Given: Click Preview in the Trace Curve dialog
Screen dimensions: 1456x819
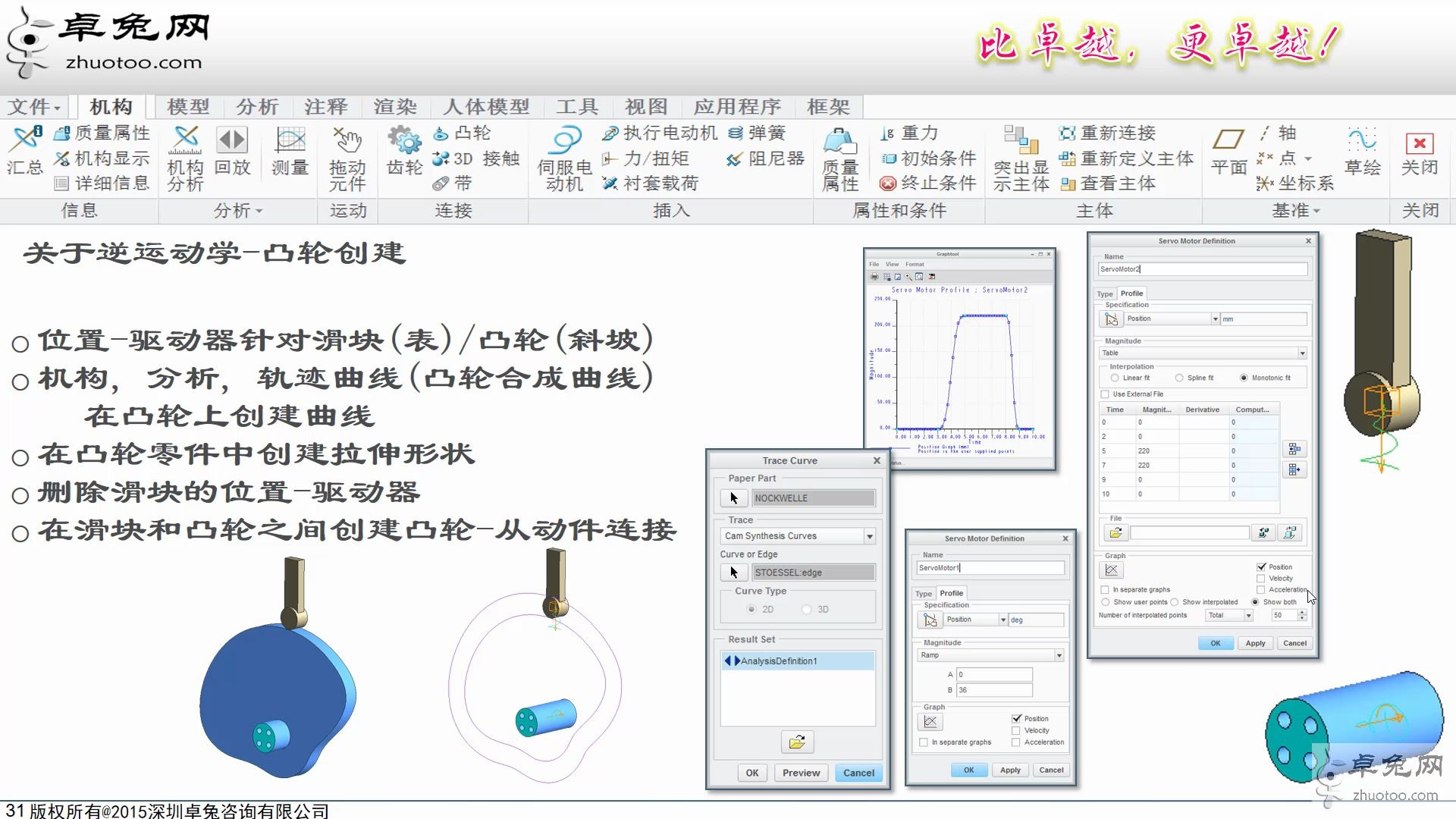Looking at the screenshot, I should point(801,772).
